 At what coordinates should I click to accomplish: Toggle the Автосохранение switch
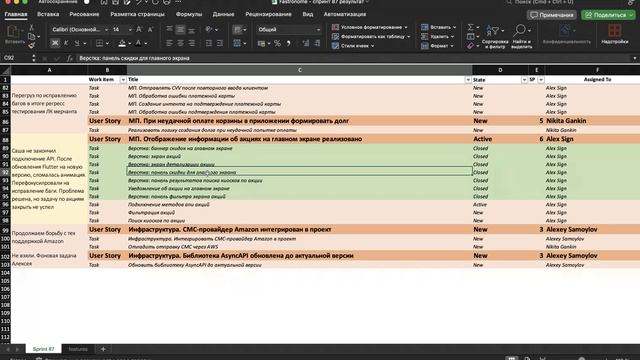click(87, 2)
